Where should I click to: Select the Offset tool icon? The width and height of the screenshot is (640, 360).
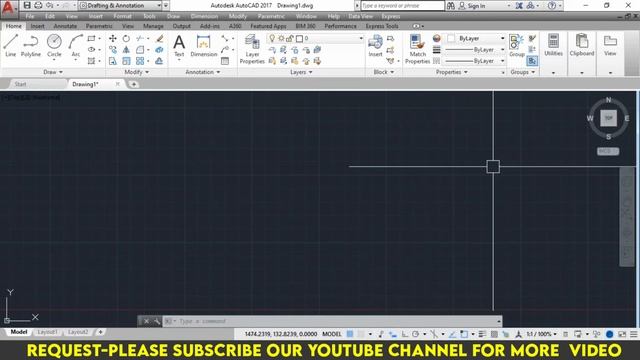pyautogui.click(x=159, y=61)
